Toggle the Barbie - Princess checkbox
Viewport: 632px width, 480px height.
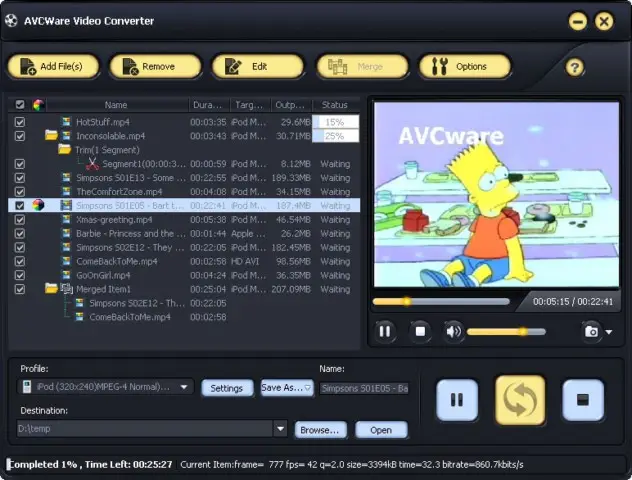(20, 233)
